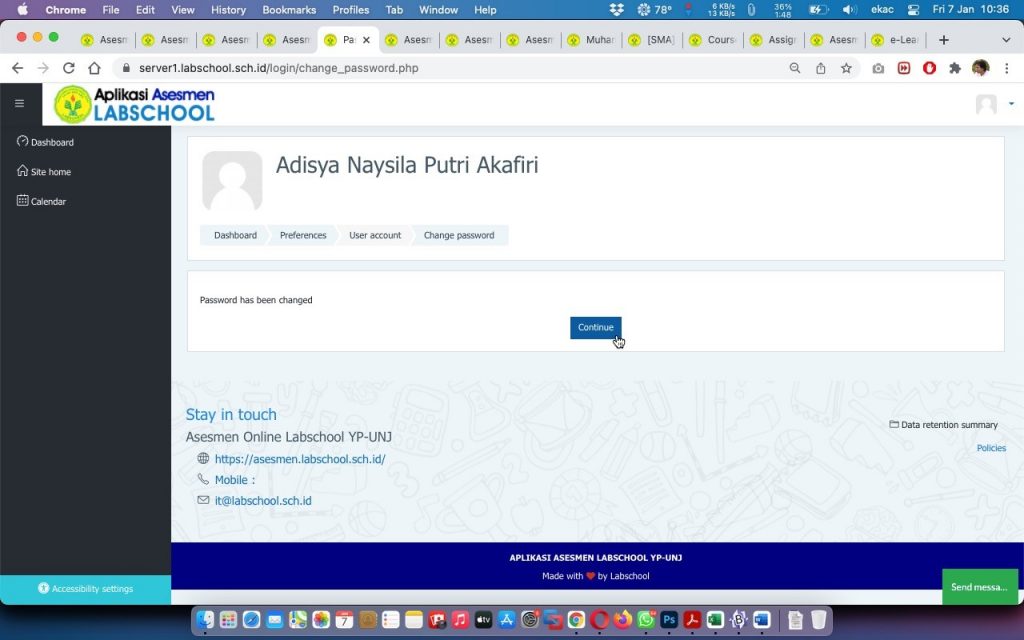Open the Trash in the dock
The image size is (1024, 640).
click(818, 619)
